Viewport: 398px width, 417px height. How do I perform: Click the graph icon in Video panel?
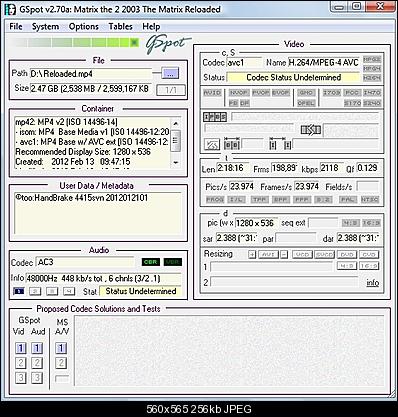click(x=212, y=145)
